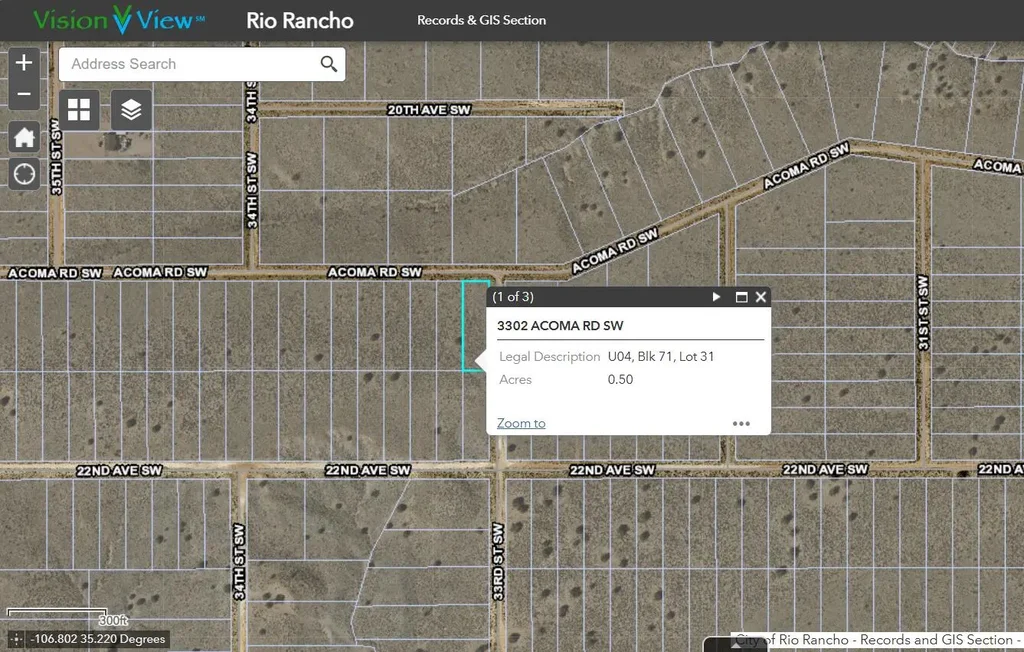Return to the default map extent
This screenshot has width=1024, height=652.
[x=24, y=136]
